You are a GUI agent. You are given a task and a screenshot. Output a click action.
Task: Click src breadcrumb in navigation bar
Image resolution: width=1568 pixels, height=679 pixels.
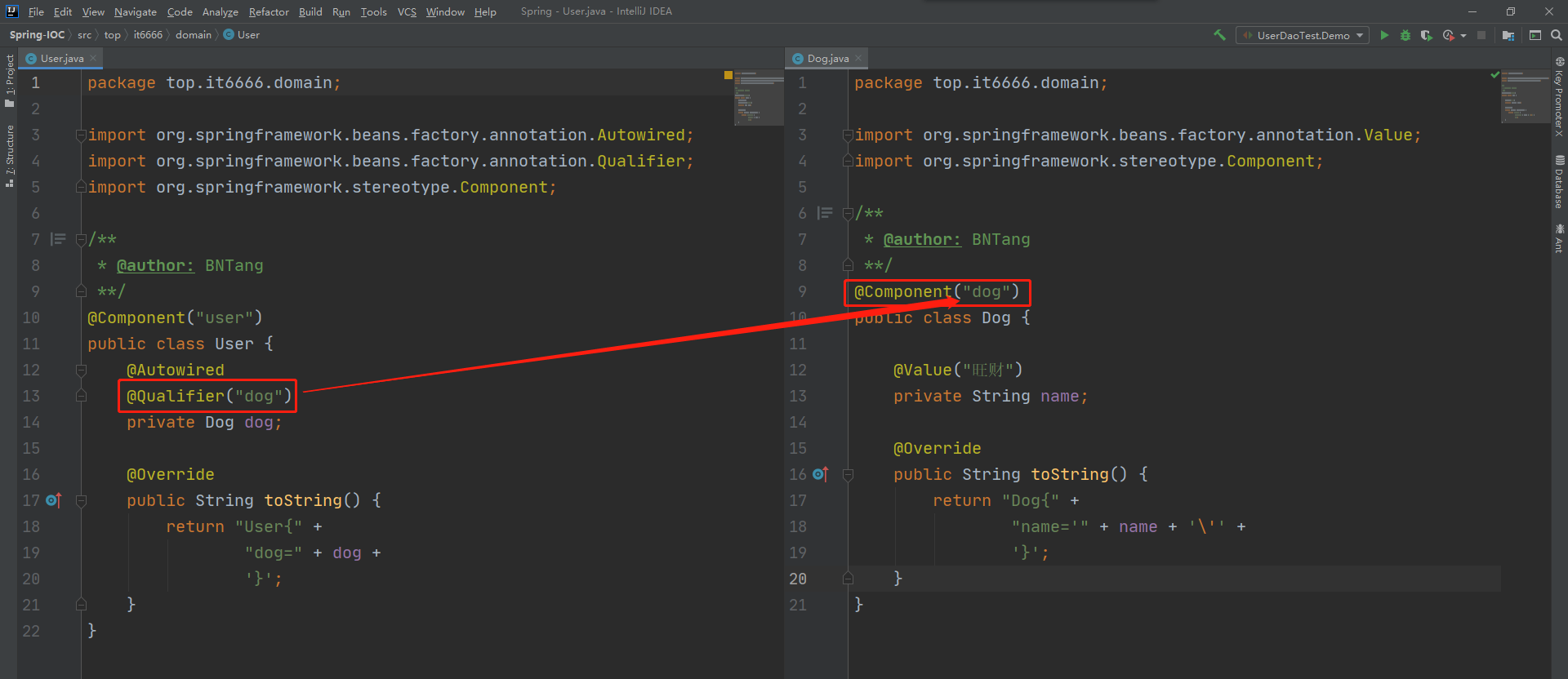tap(85, 35)
